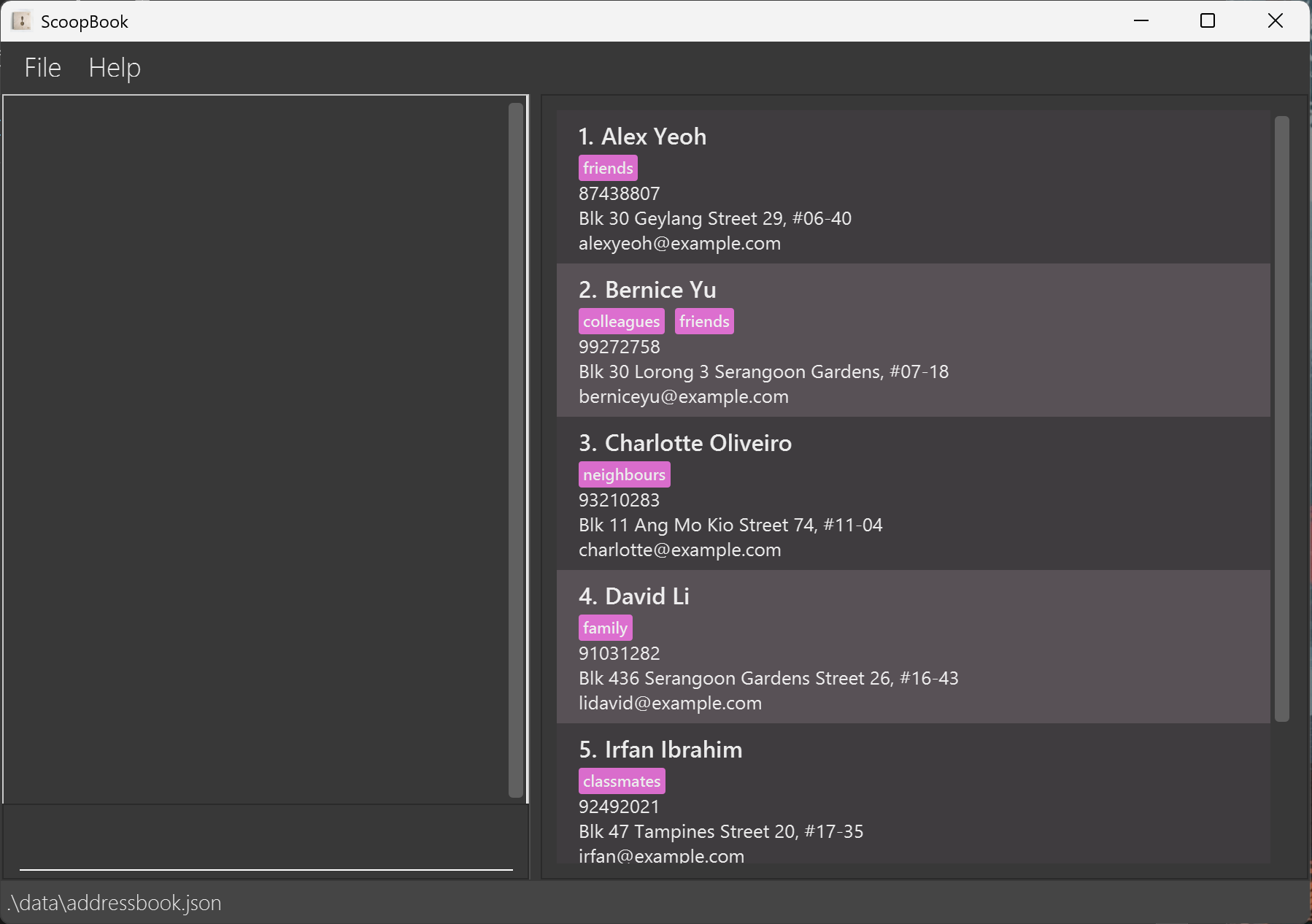Minimize the ScoopBook window
Viewport: 1312px width, 924px height.
click(x=1141, y=20)
